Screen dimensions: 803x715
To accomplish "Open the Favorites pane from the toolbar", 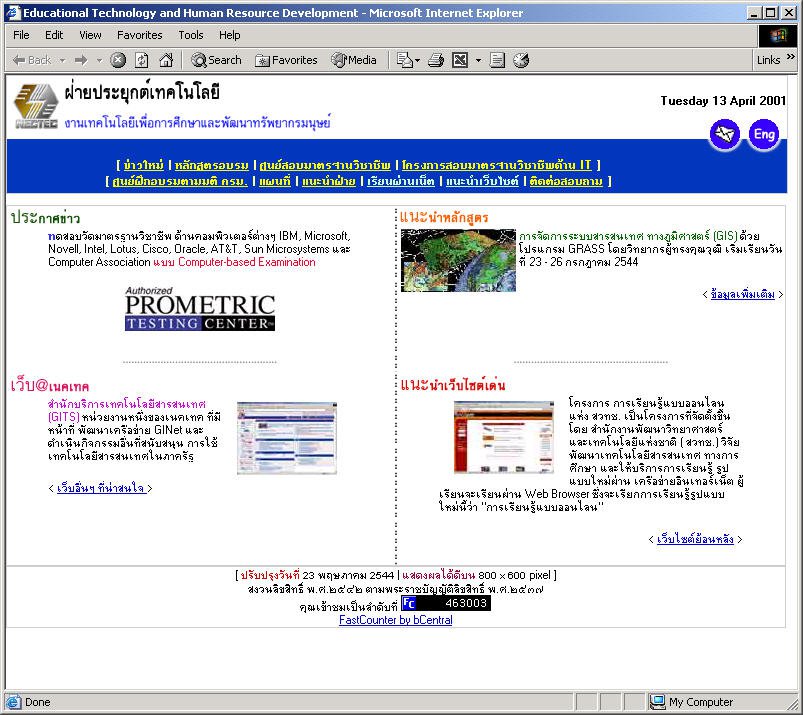I will point(286,60).
